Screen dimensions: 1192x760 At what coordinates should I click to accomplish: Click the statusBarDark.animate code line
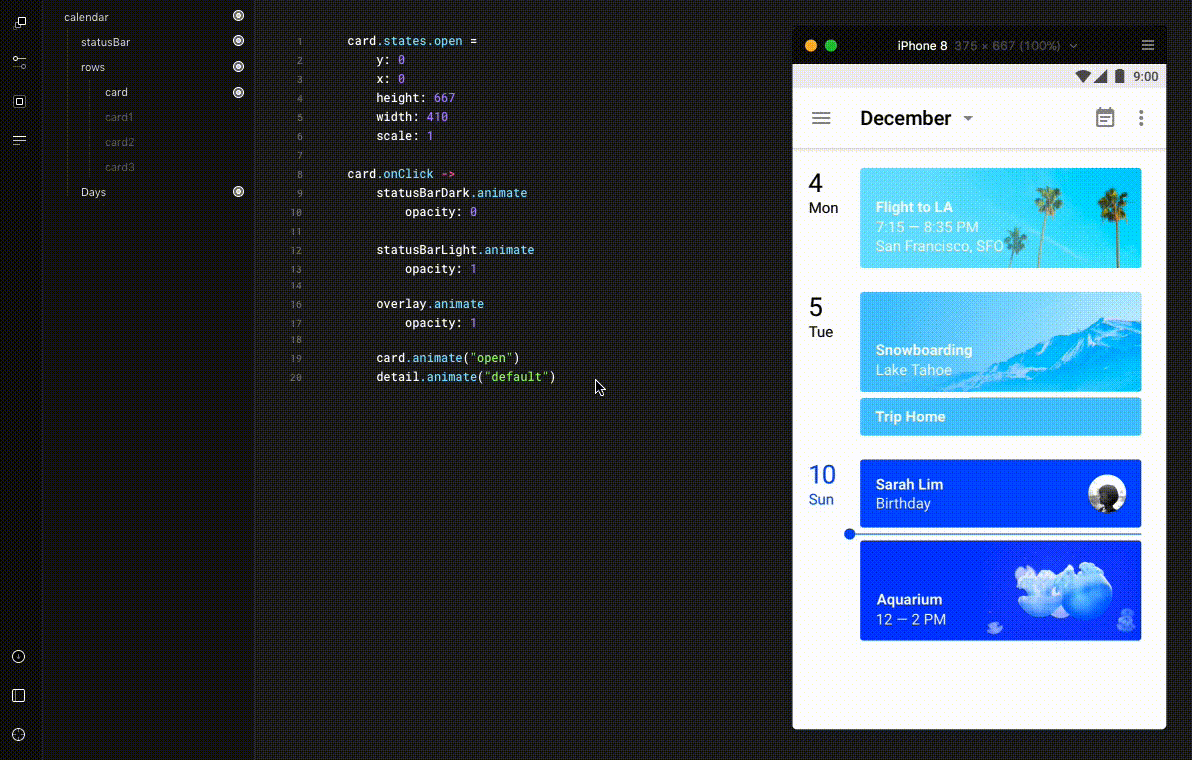click(452, 193)
